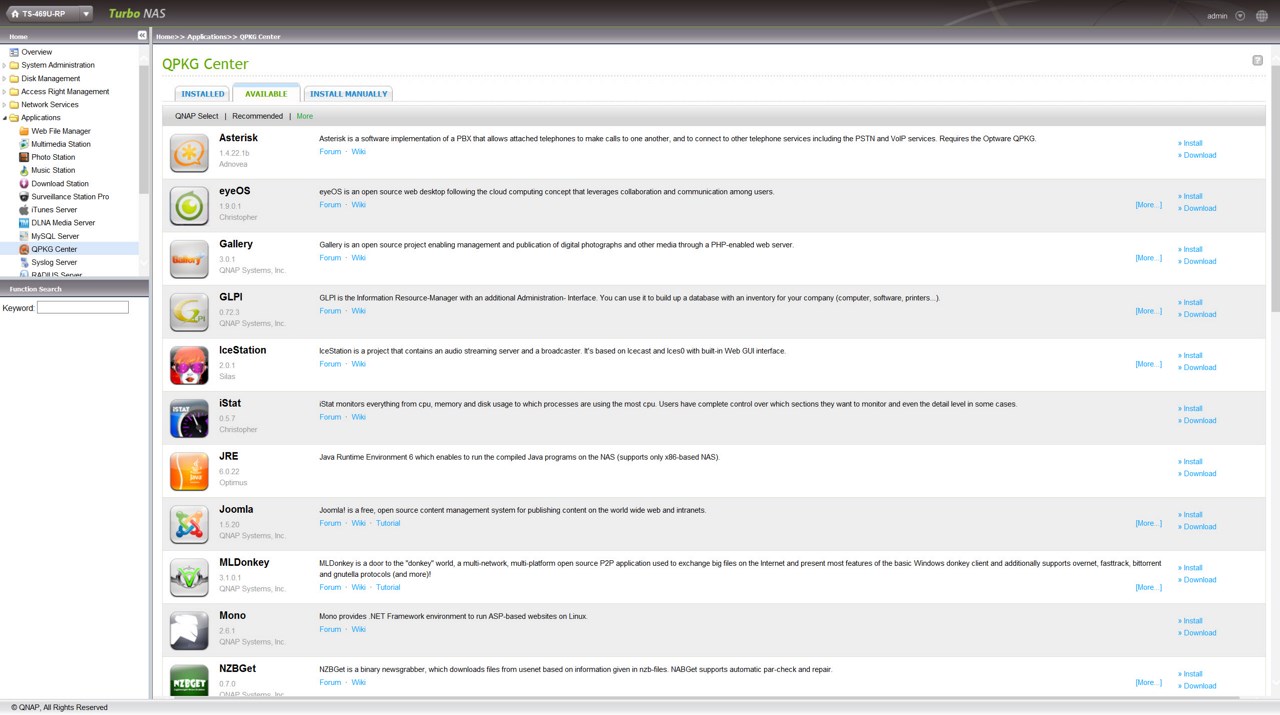Click the GLPI app icon
This screenshot has height=715, width=1280.
click(x=189, y=312)
